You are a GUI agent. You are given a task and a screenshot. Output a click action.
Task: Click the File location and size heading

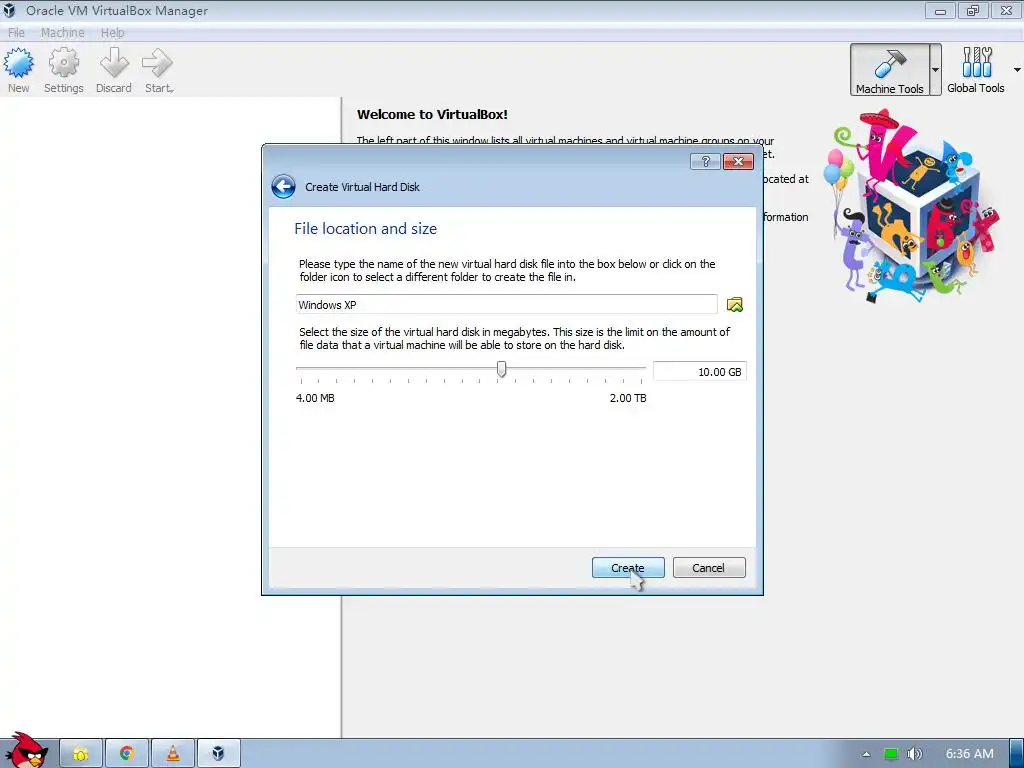[365, 229]
